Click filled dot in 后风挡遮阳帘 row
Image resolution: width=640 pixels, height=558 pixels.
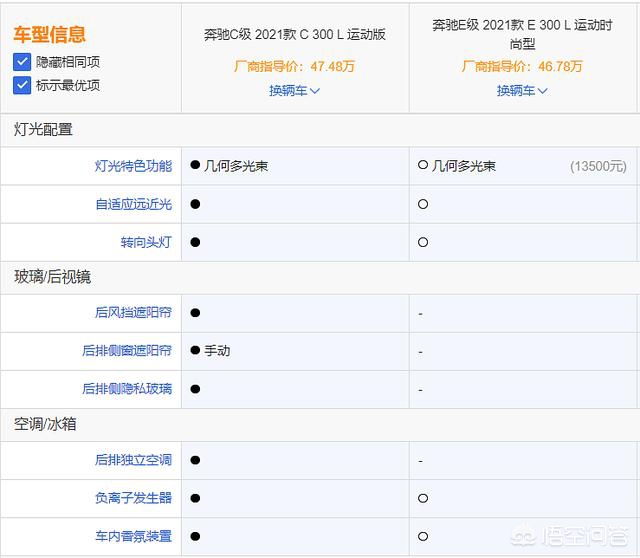[195, 313]
